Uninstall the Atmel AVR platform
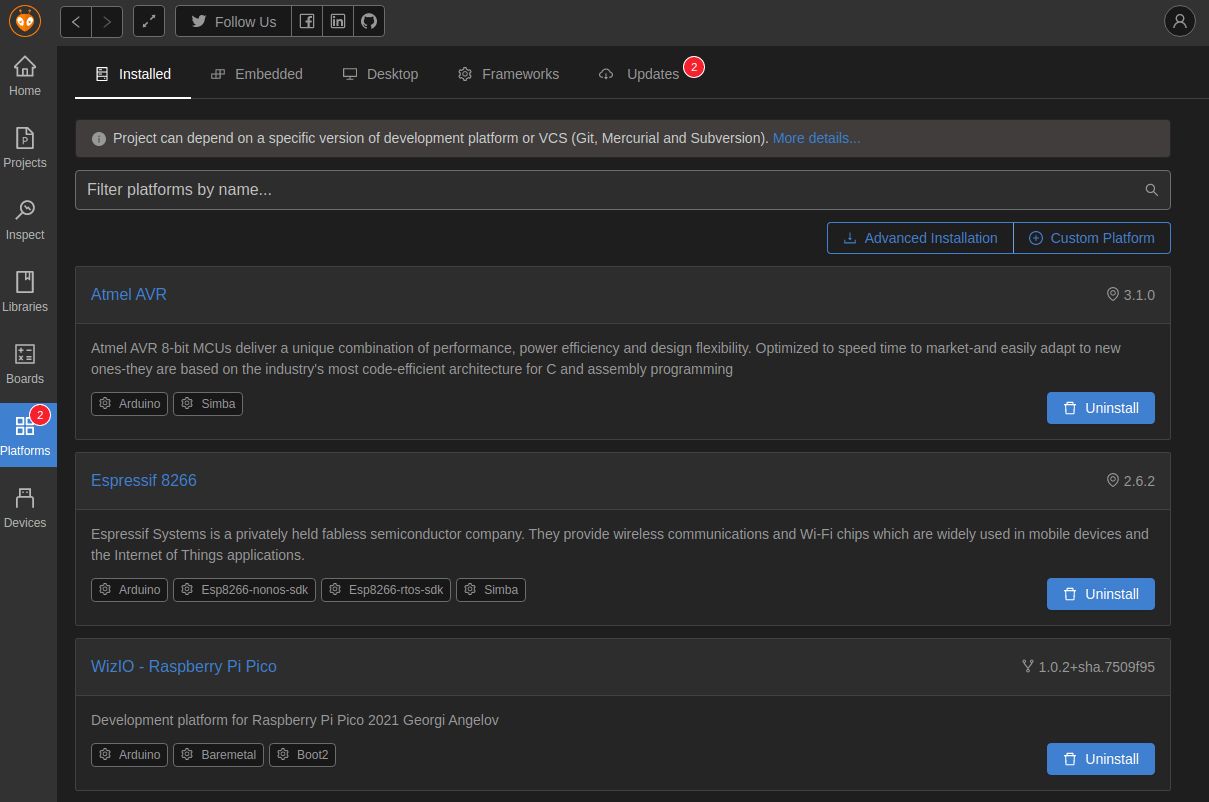This screenshot has height=802, width=1209. (x=1101, y=408)
